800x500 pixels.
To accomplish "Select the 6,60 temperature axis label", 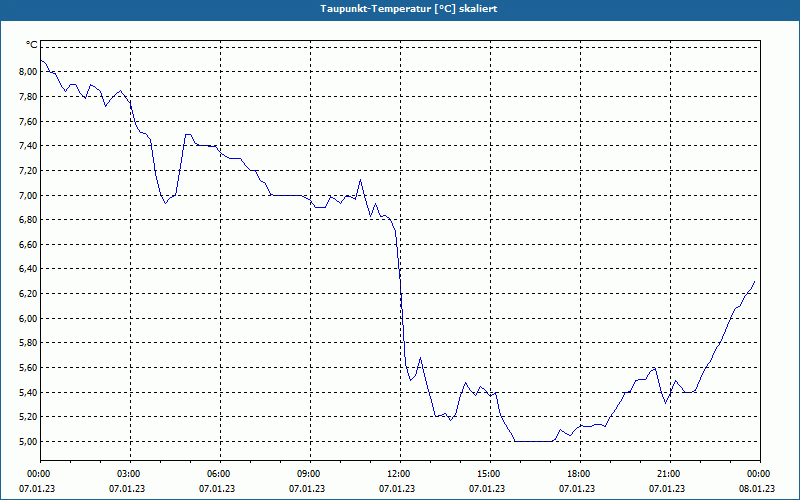I will (x=28, y=245).
